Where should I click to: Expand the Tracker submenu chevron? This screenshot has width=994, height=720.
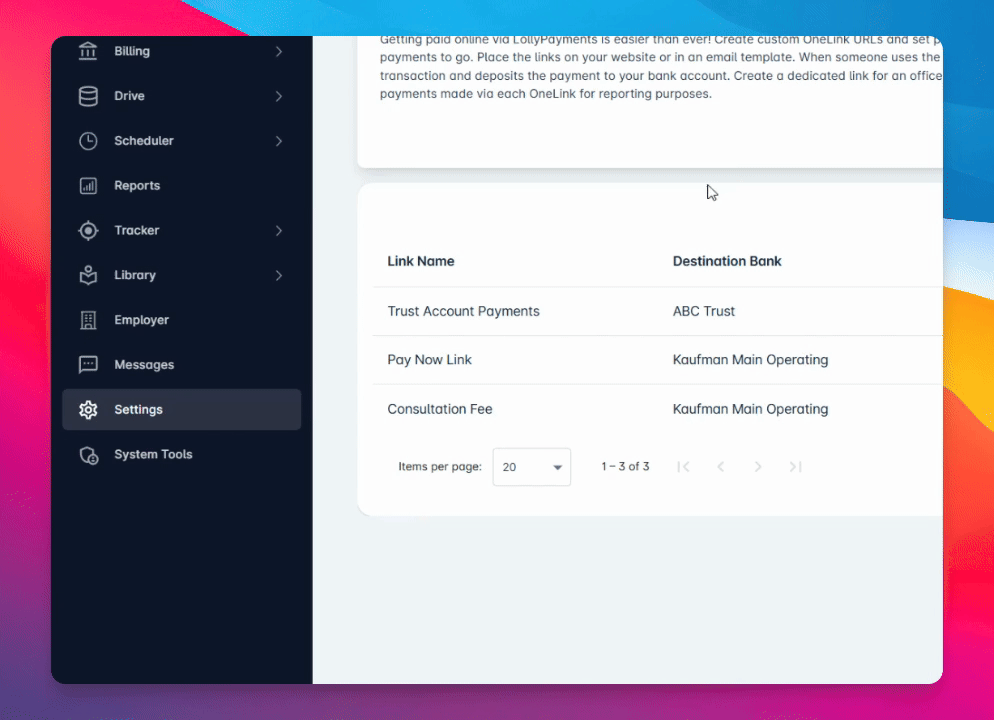279,231
